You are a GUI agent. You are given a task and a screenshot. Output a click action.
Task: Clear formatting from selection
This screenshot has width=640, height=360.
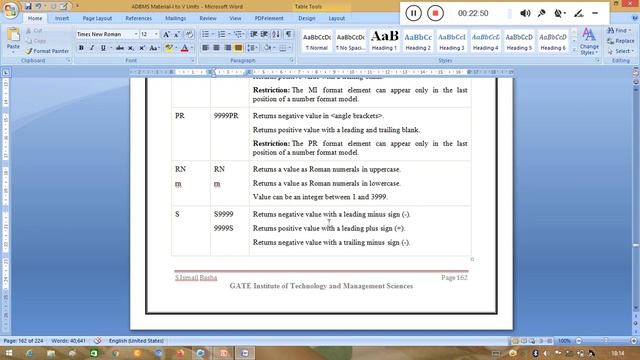[x=189, y=35]
